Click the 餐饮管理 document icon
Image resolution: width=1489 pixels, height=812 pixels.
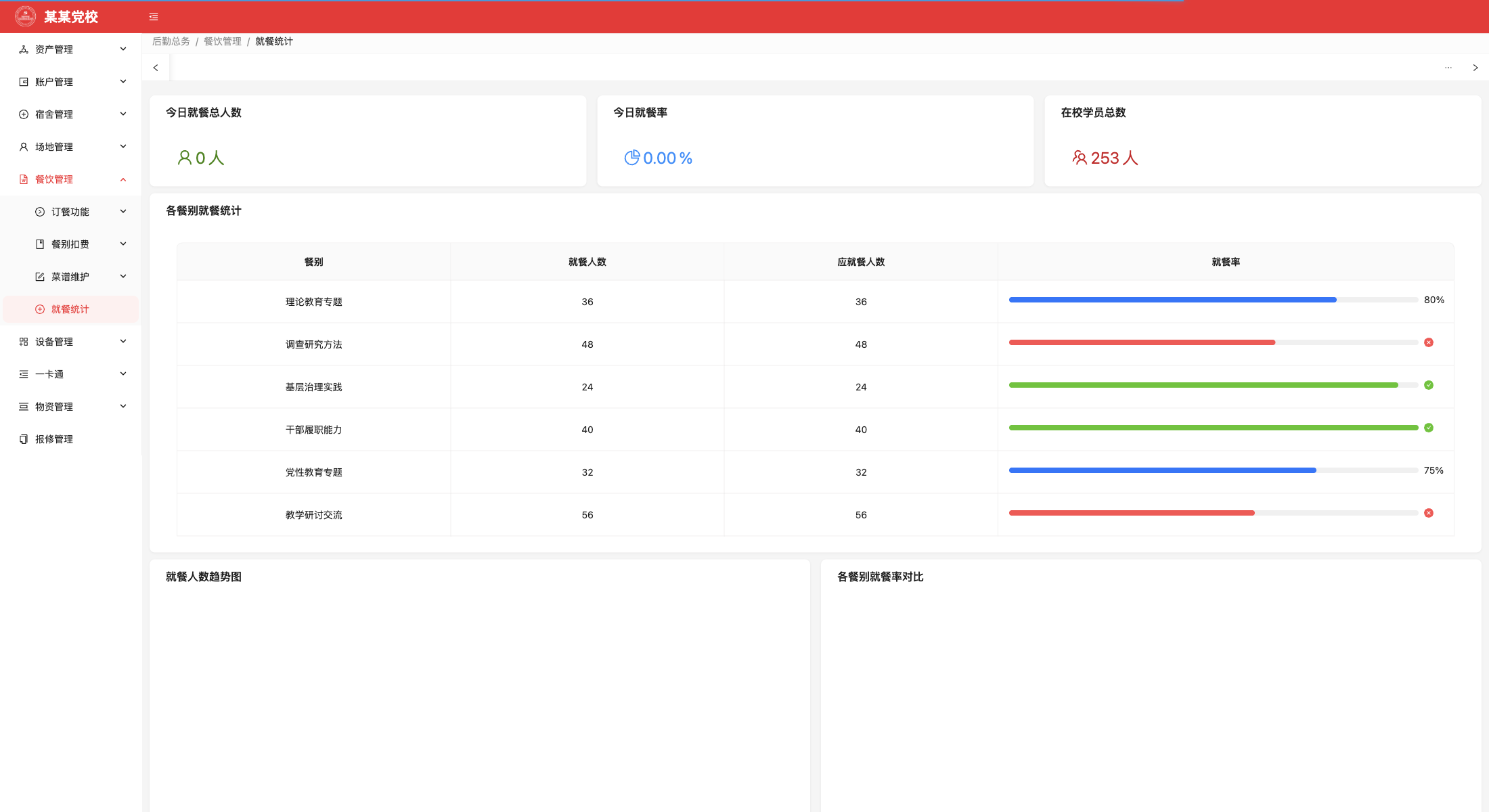click(x=24, y=179)
